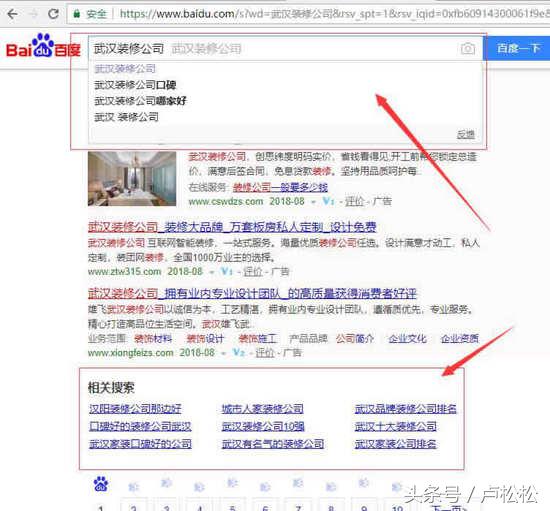Image resolution: width=550 pixels, height=511 pixels.
Task: Go to results page 2
Action: [133, 506]
